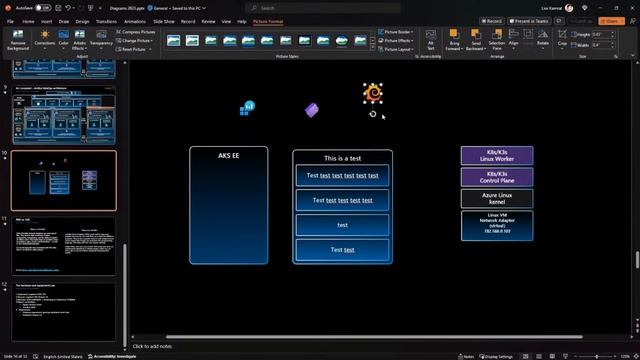Switch to the Design tab
The height and width of the screenshot is (360, 640).
[x=82, y=21]
